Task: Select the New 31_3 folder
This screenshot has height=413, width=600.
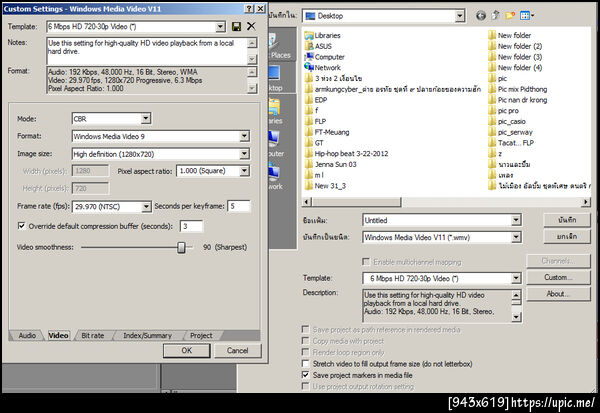Action: point(325,186)
